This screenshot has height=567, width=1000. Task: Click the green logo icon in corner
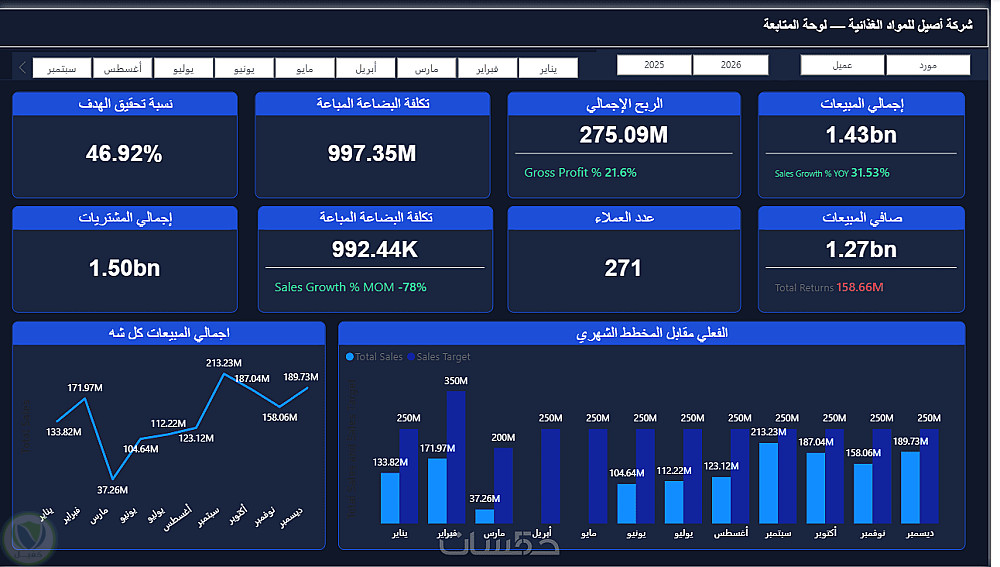coord(29,538)
